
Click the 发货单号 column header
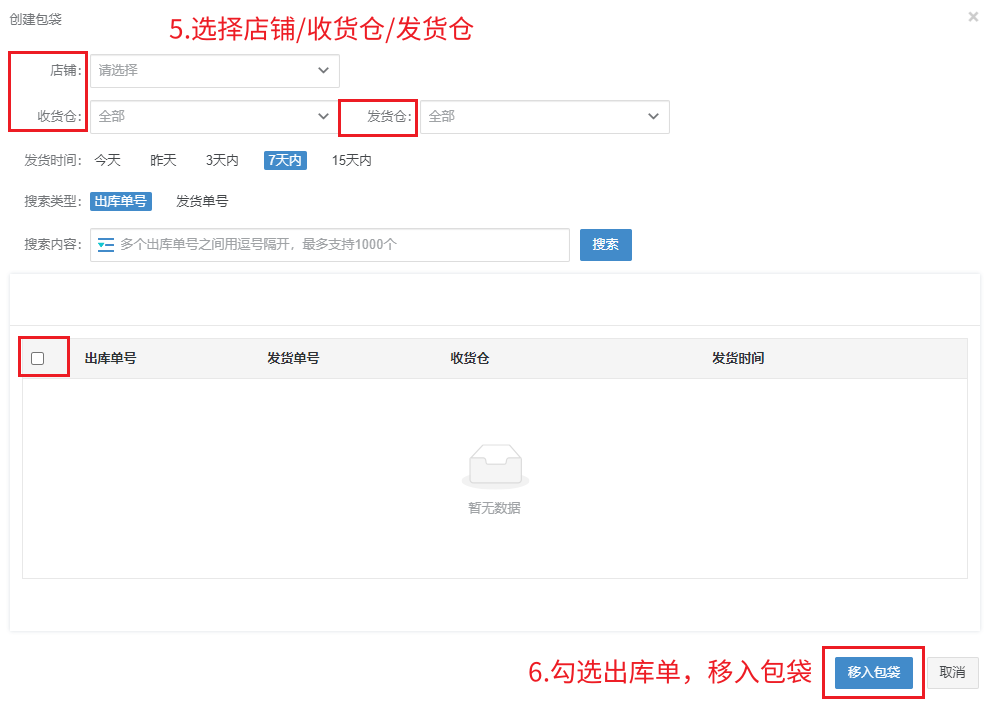coord(293,358)
